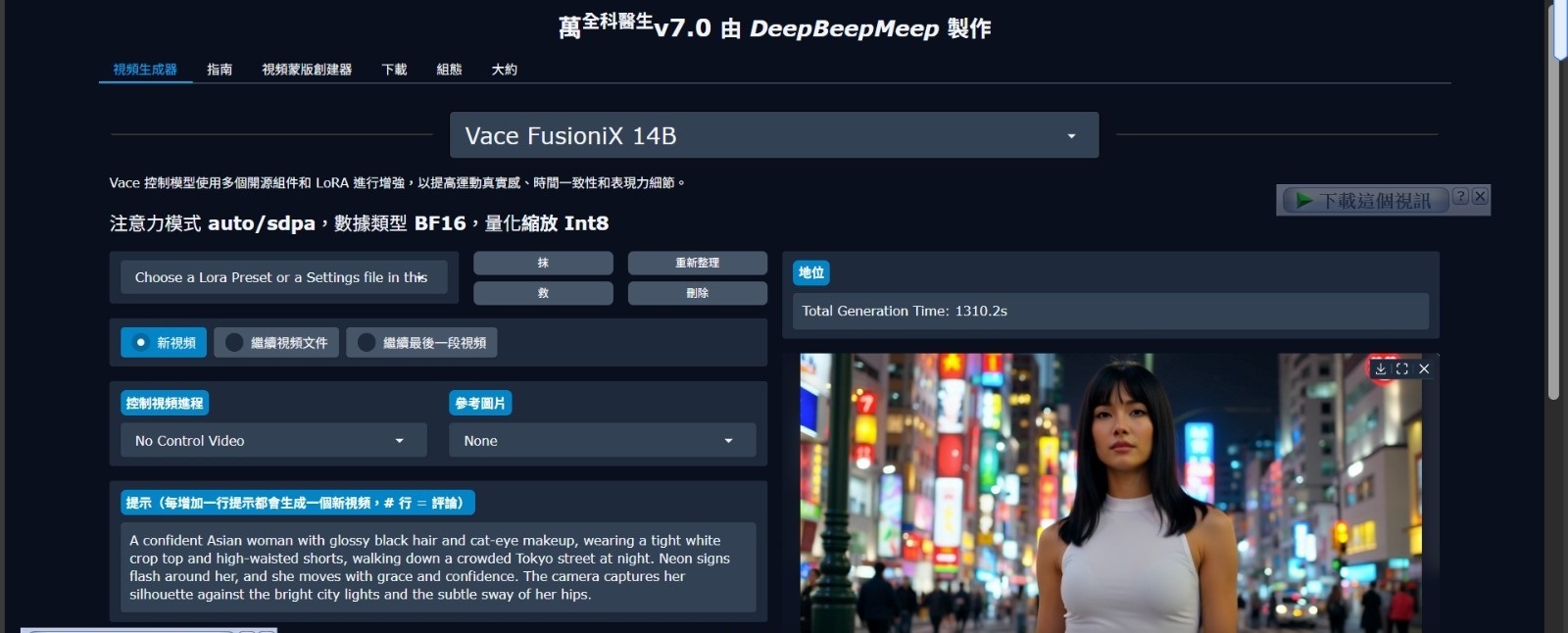Click the help question mark on download bar
Image resolution: width=1568 pixels, height=633 pixels.
point(1460,197)
